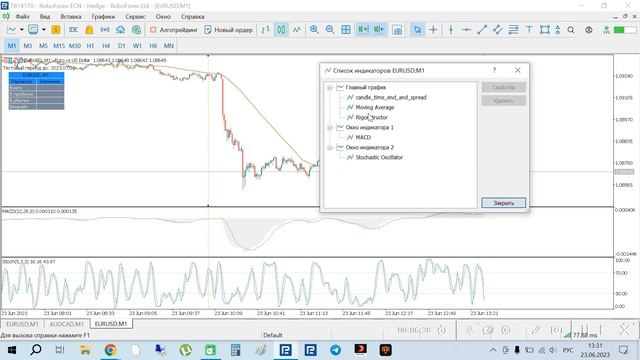
Task: Select the H1 timeframe
Action: point(90,46)
